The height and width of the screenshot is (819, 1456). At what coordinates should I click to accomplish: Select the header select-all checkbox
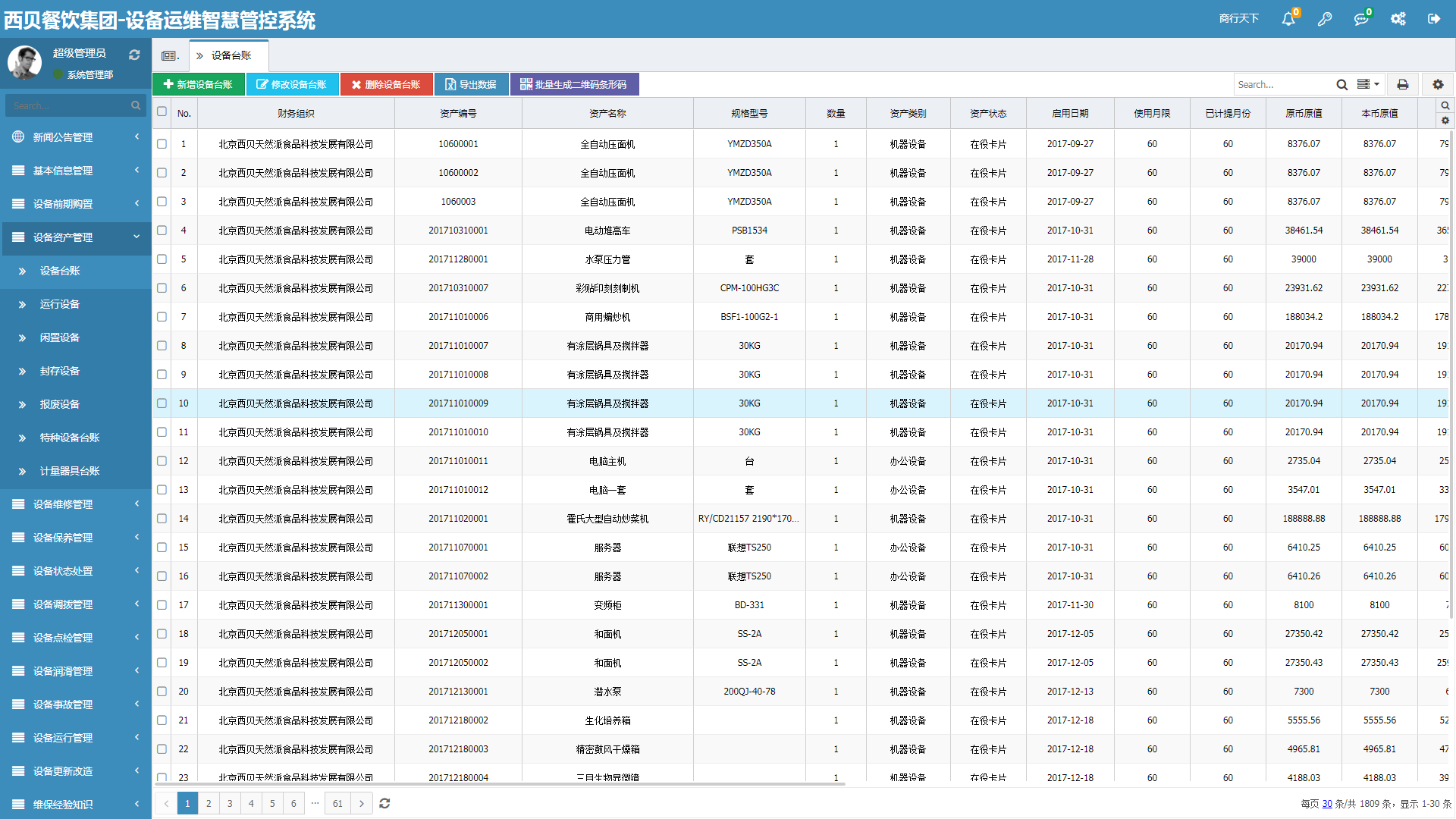tap(162, 111)
